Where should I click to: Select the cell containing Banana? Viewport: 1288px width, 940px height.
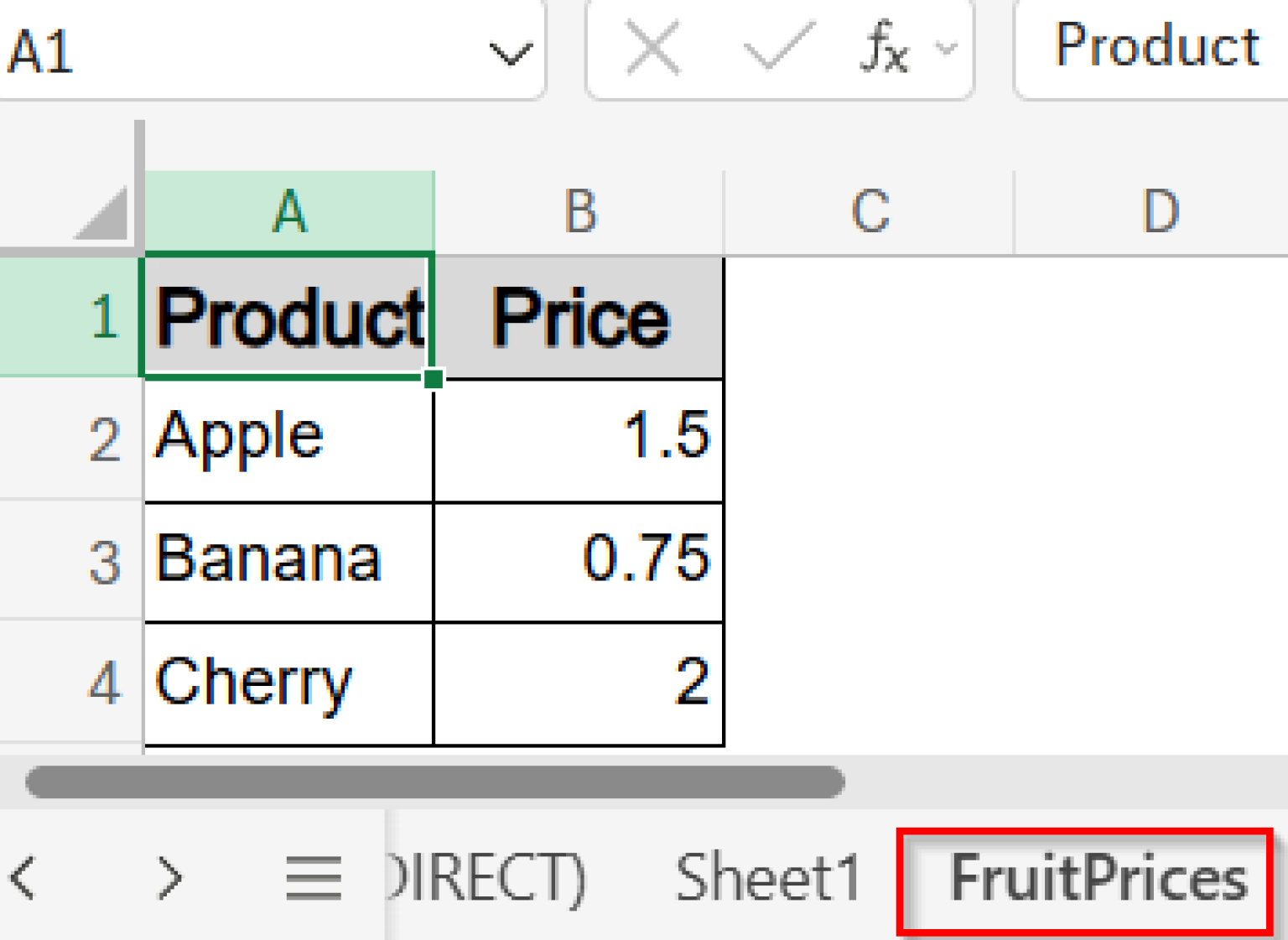[x=288, y=560]
